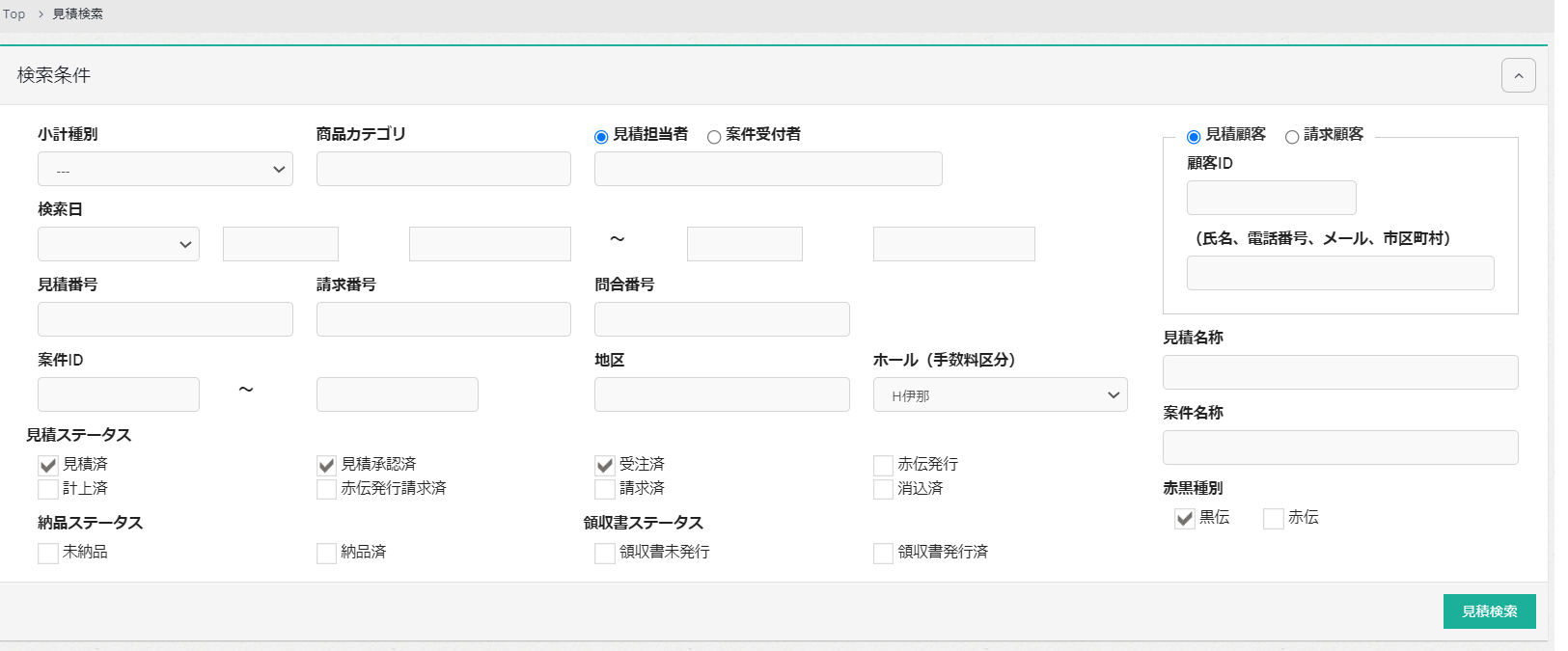Expand the ホール（手数料区分） dropdown
Image resolution: width=1568 pixels, height=651 pixels.
pos(1000,394)
